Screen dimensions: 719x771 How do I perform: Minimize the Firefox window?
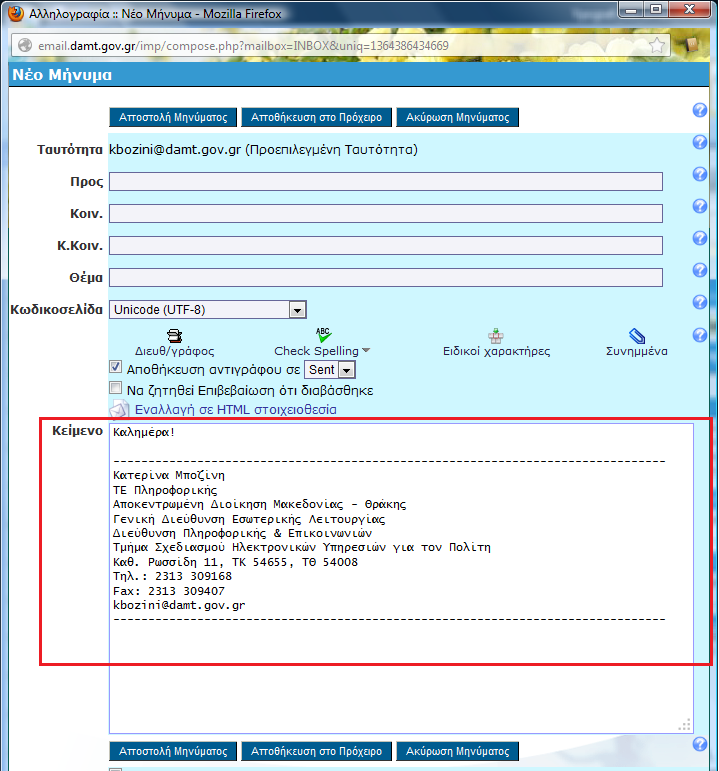tap(631, 9)
